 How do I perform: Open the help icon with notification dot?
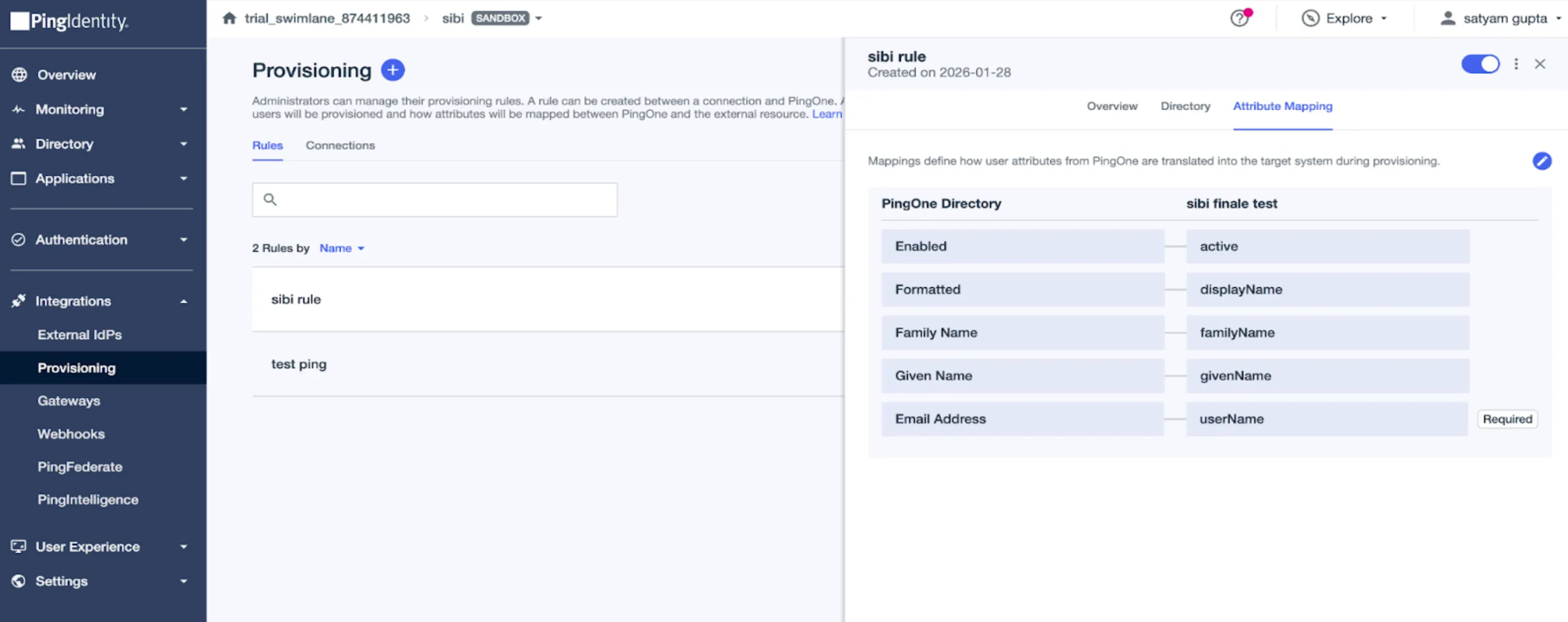pyautogui.click(x=1240, y=17)
